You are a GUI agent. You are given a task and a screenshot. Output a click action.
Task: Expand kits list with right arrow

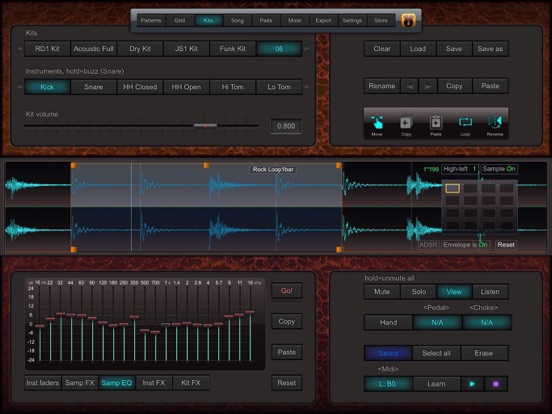307,49
